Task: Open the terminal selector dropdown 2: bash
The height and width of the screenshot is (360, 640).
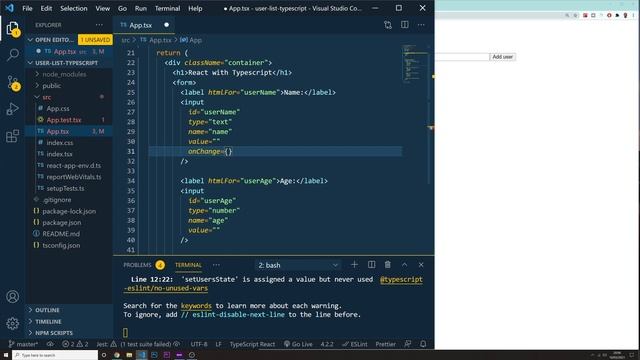Action: tap(298, 265)
